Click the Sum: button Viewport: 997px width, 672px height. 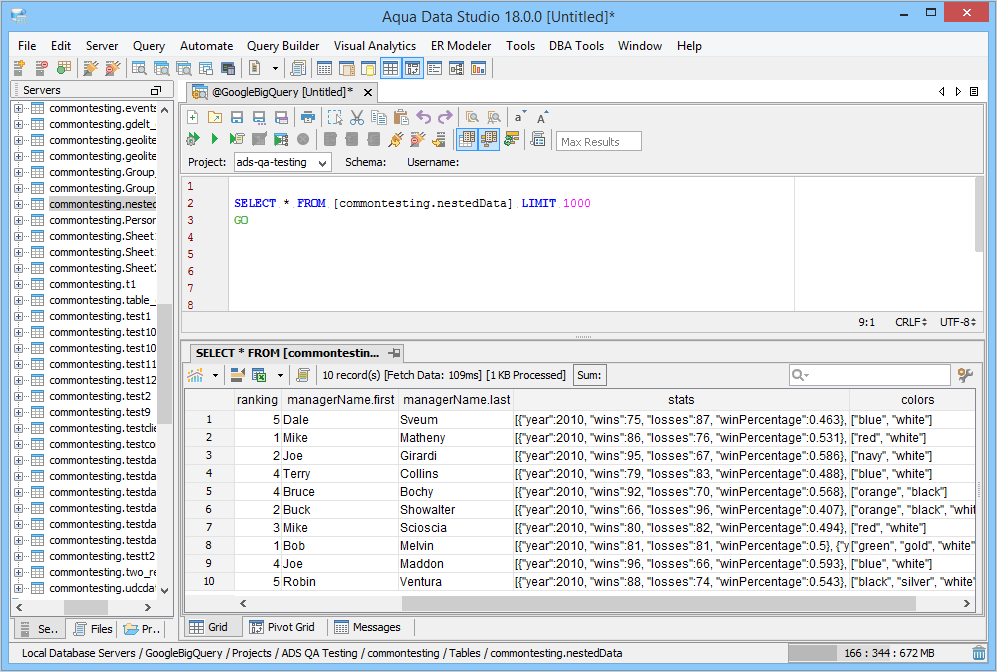coord(589,375)
